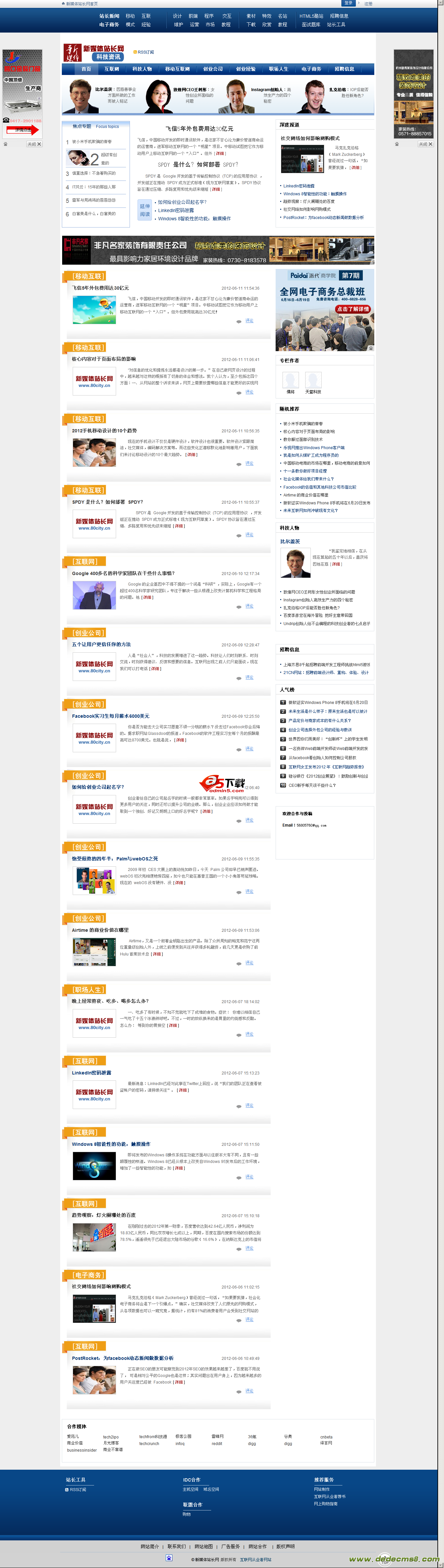444x1568 pixels.
Task: Click the 注册 register link
Action: (x=368, y=4)
